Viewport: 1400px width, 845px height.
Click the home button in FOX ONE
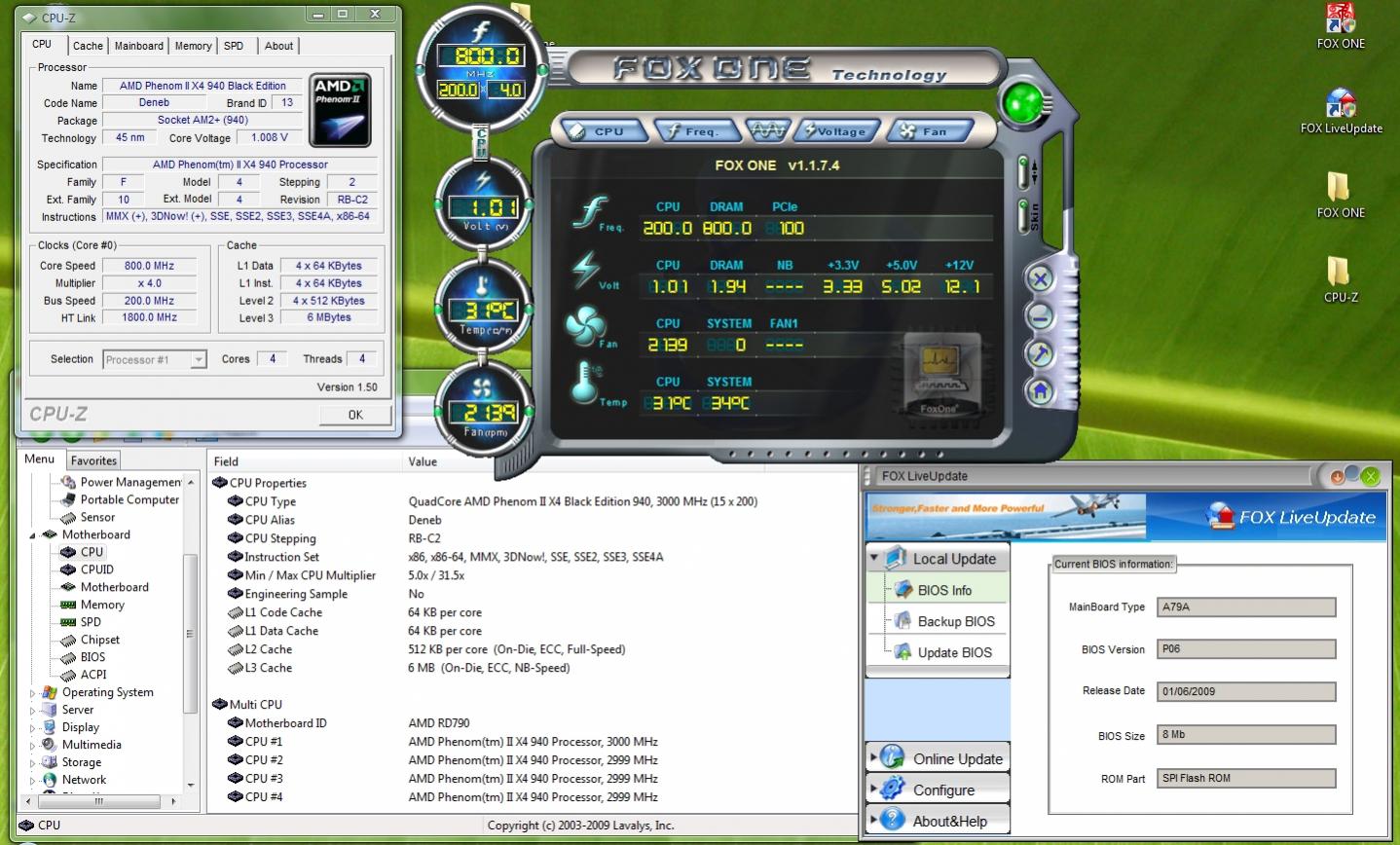[x=1039, y=391]
